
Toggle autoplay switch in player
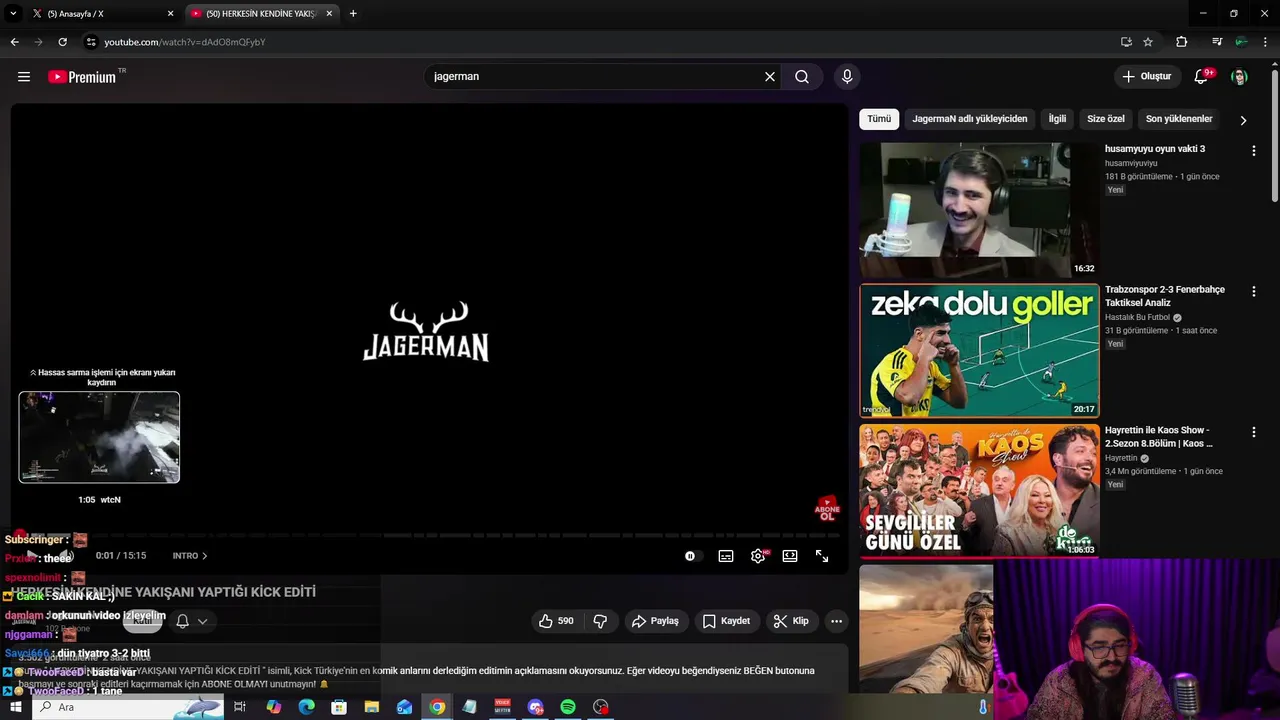(693, 556)
